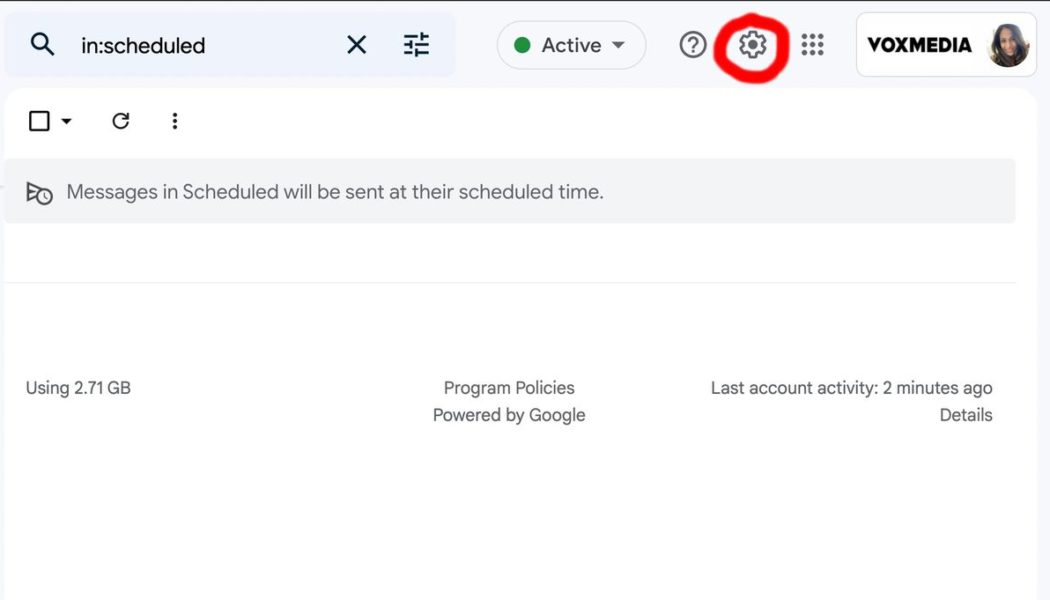Viewport: 1050px width, 600px height.
Task: Refresh the Scheduled messages list
Action: tap(121, 120)
